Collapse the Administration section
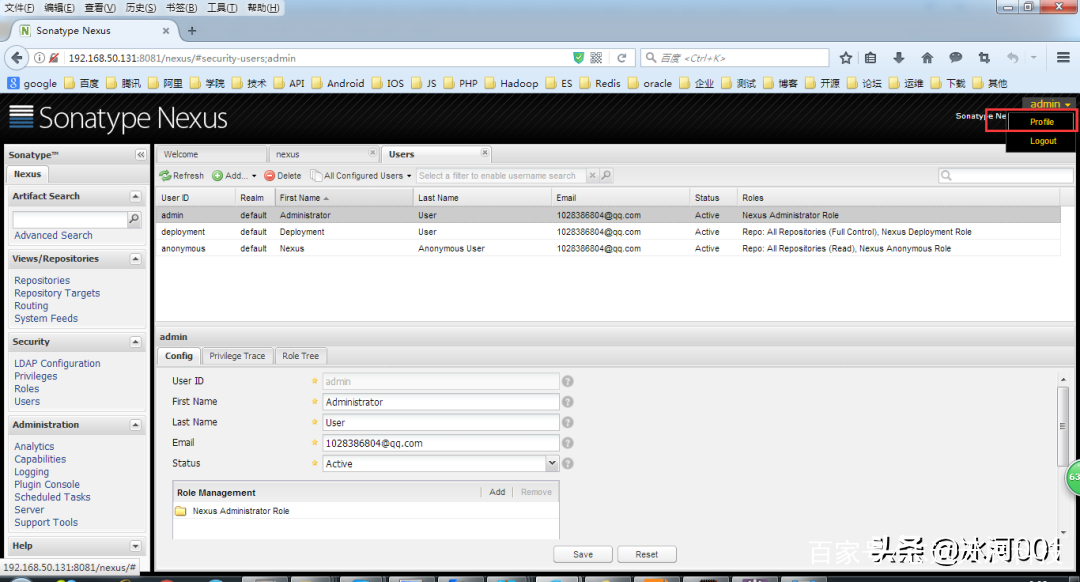1080x582 pixels. [136, 425]
